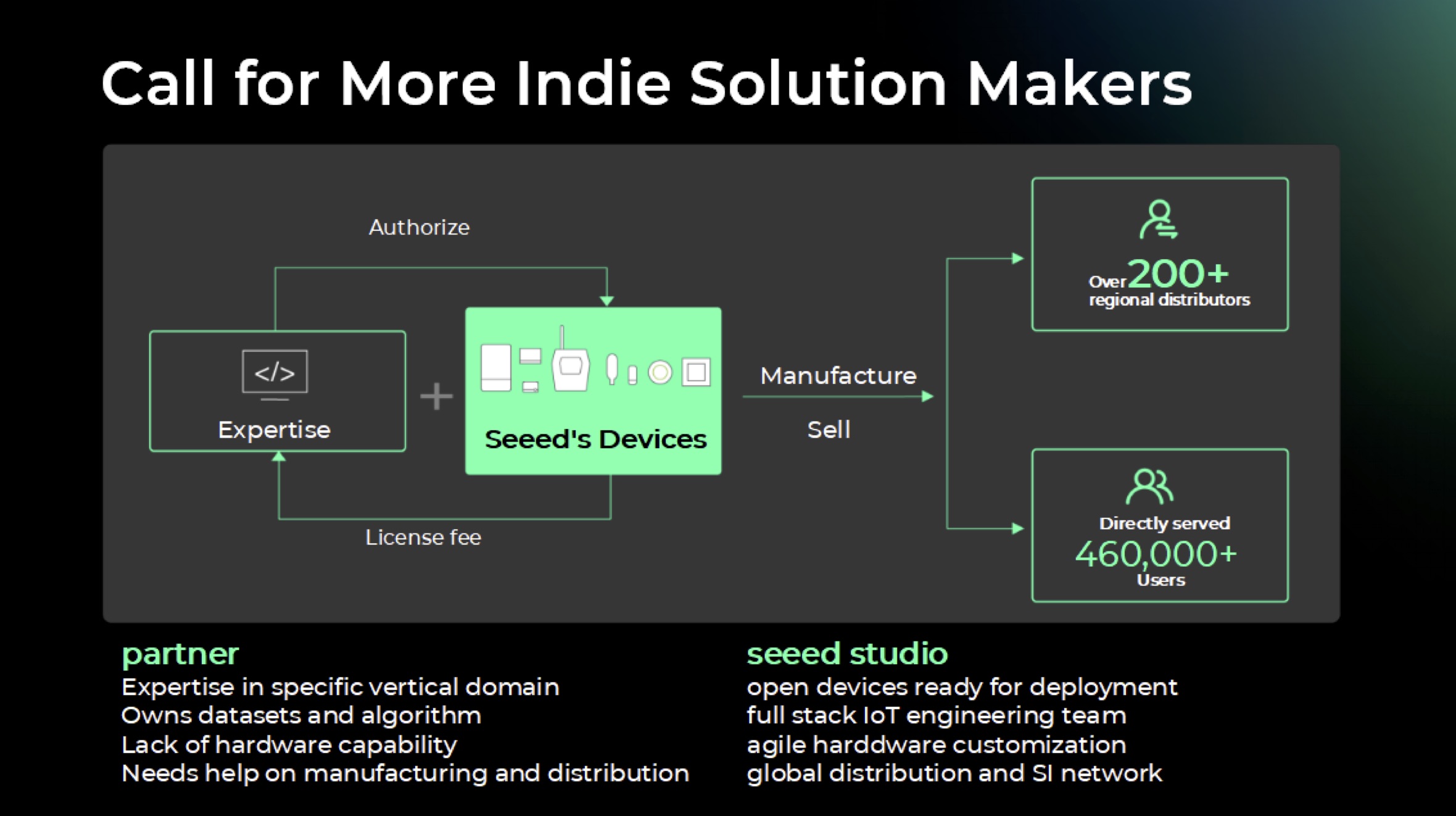Click the Seeed's Devices label
1456x816 pixels.
pyautogui.click(x=595, y=439)
